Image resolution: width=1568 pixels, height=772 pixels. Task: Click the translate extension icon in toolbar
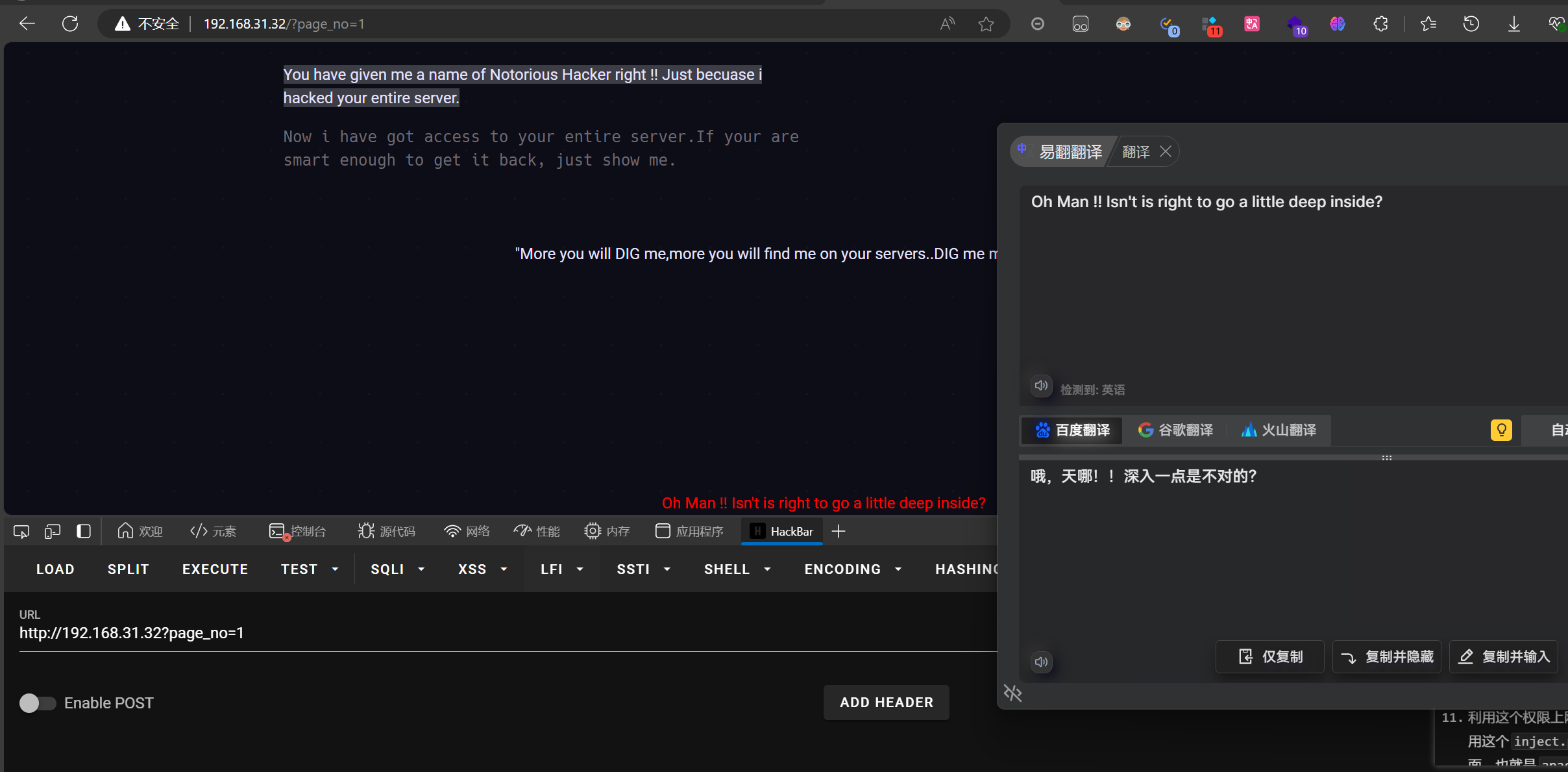1252,24
